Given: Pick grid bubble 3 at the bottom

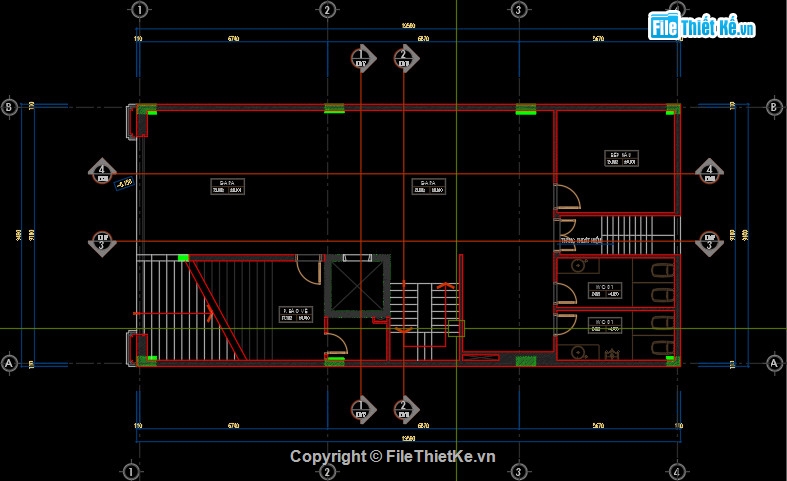Looking at the screenshot, I should [518, 471].
